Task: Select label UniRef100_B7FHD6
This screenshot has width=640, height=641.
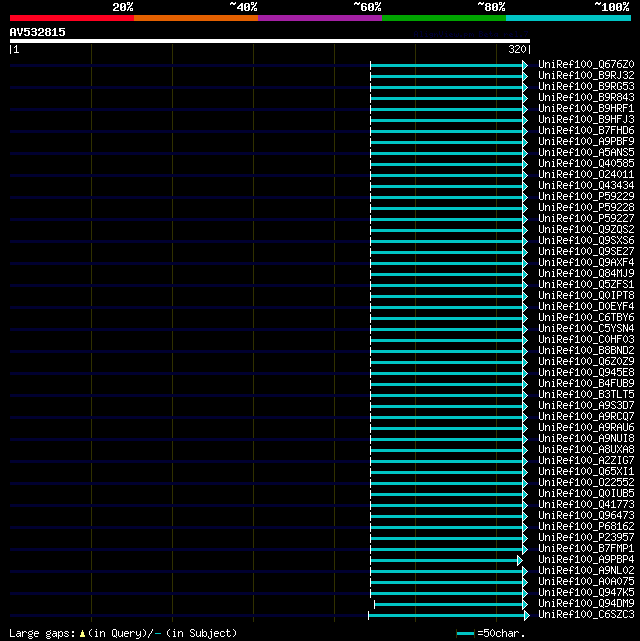Action: (586, 130)
